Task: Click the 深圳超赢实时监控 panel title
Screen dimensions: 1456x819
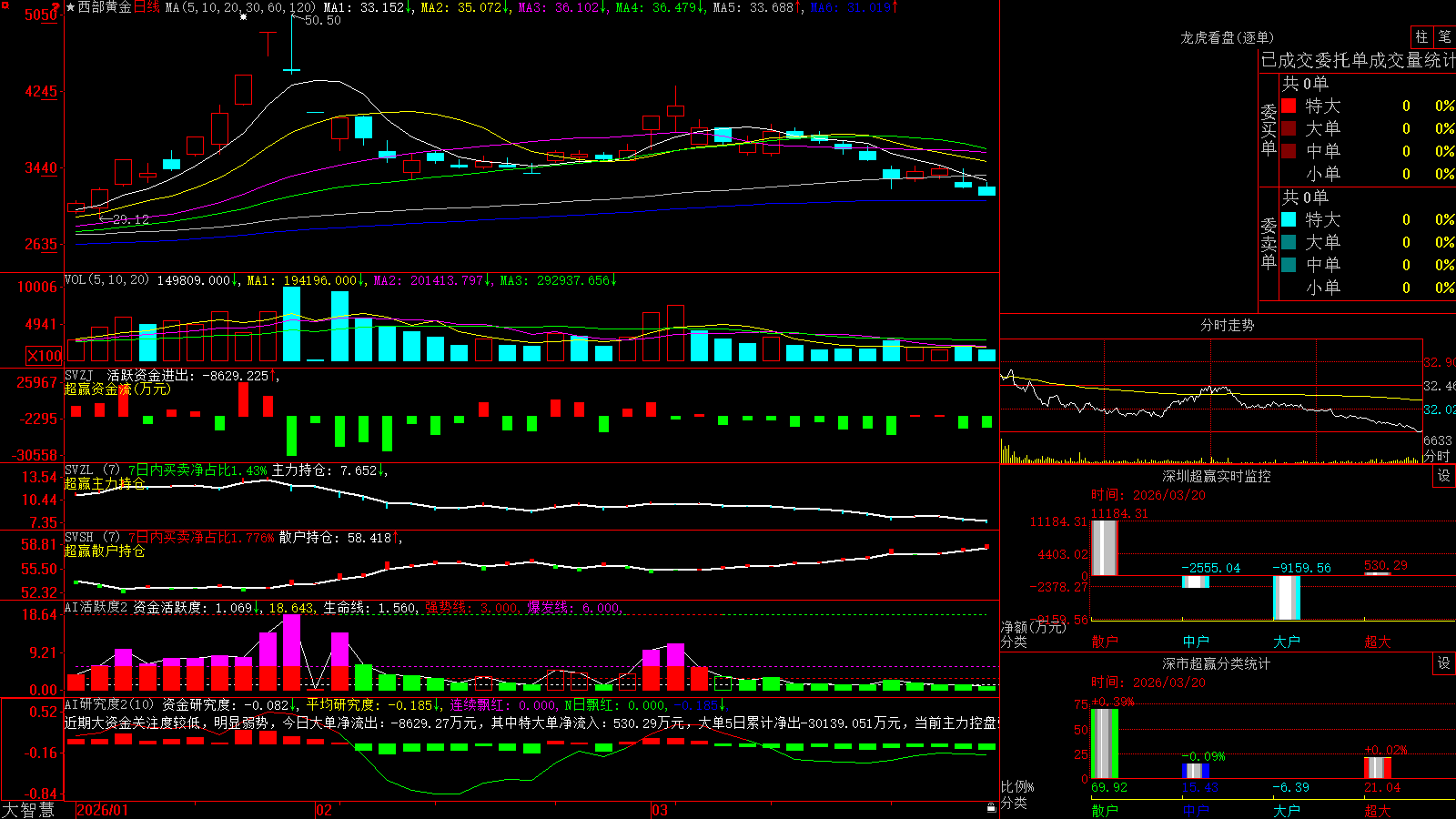Action: [1217, 476]
